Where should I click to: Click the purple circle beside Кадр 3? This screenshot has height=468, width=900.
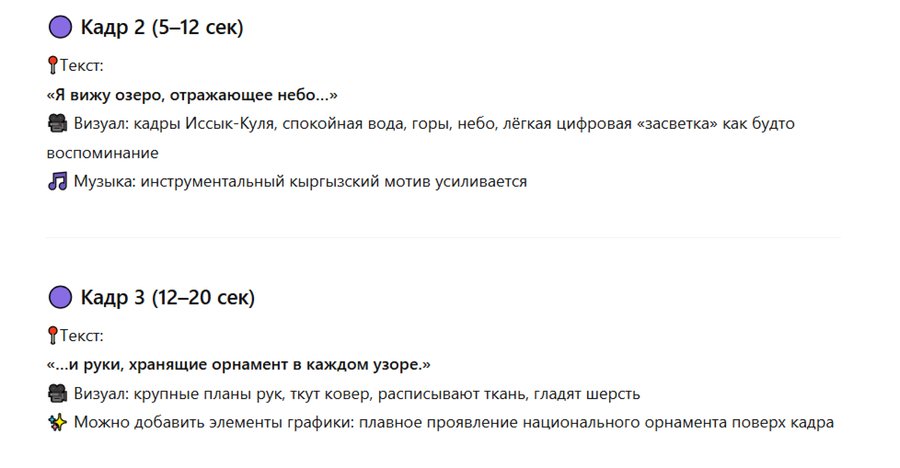(60, 297)
